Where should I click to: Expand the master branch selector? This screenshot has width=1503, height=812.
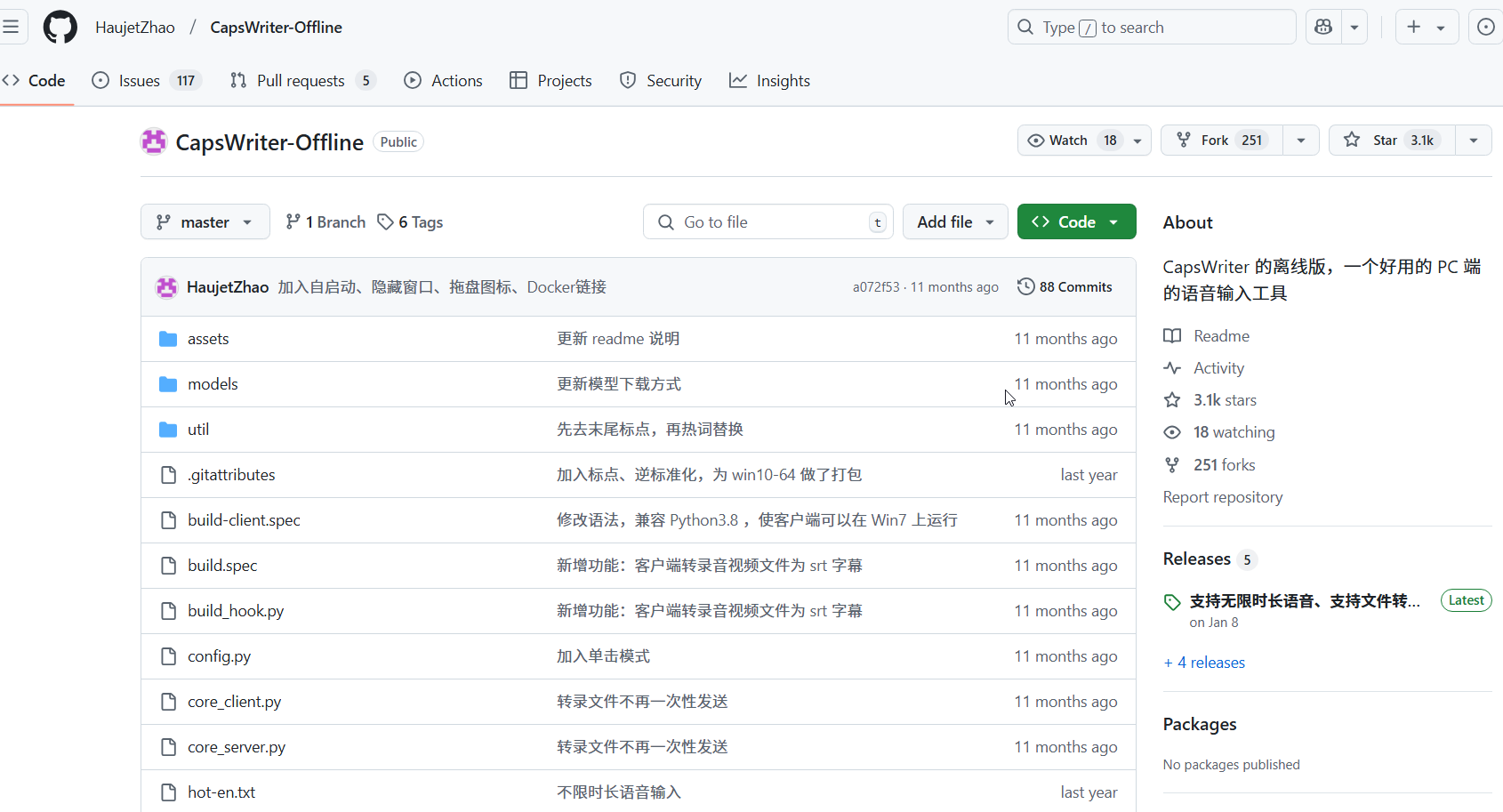(x=205, y=221)
